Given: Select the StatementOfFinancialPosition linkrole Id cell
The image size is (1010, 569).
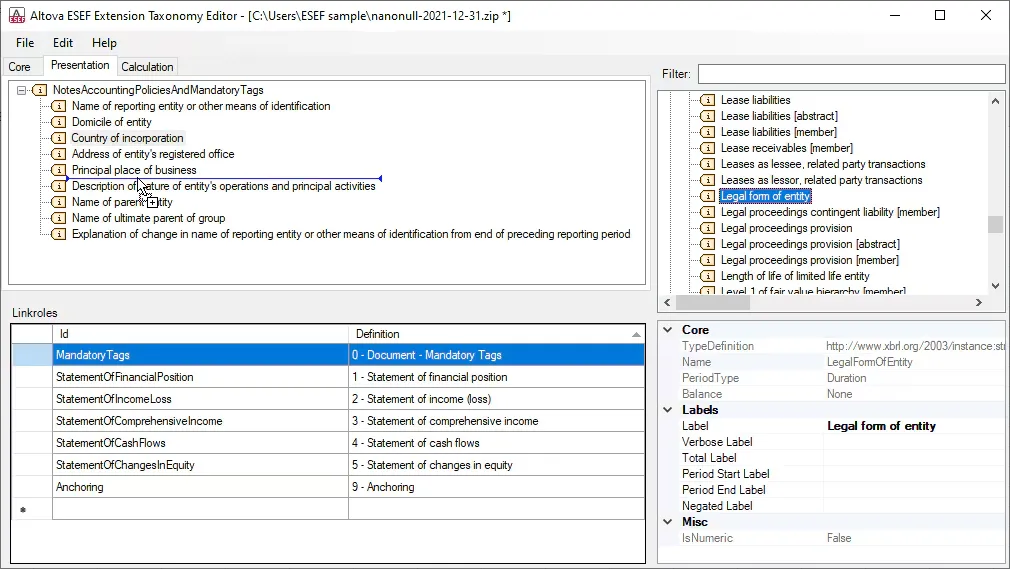Looking at the screenshot, I should coord(200,377).
